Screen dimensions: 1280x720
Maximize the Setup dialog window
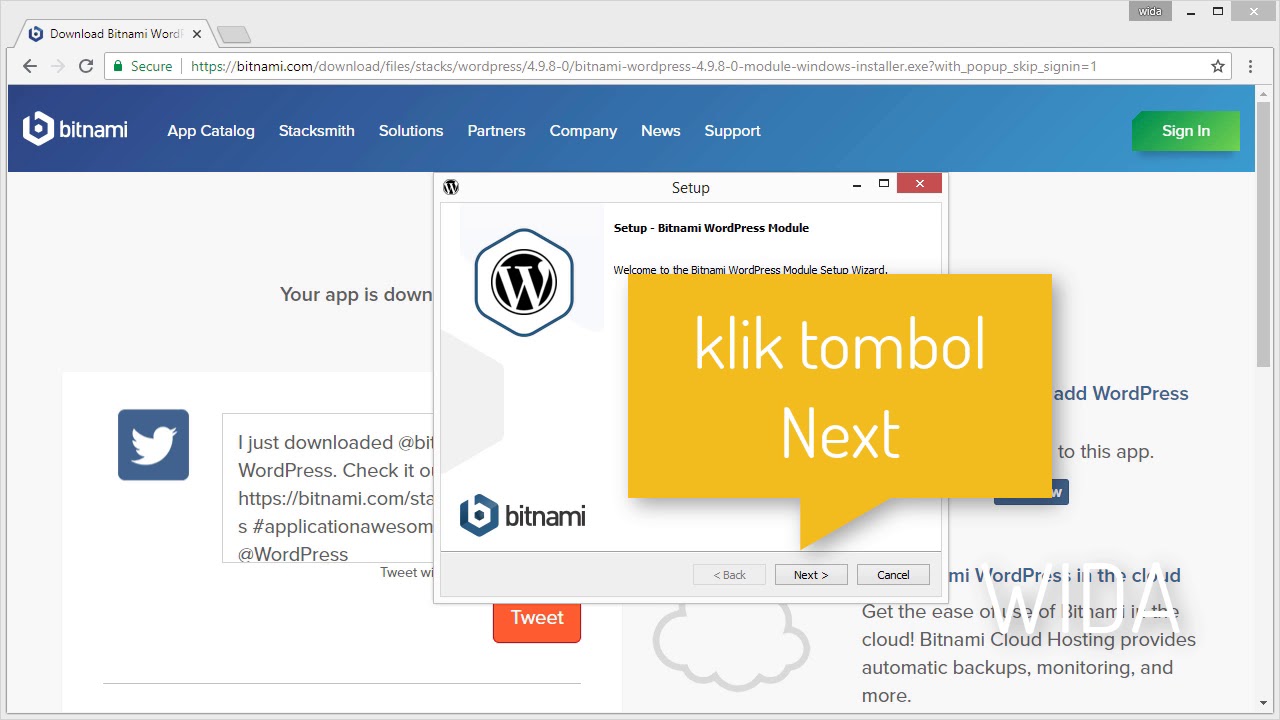point(883,184)
